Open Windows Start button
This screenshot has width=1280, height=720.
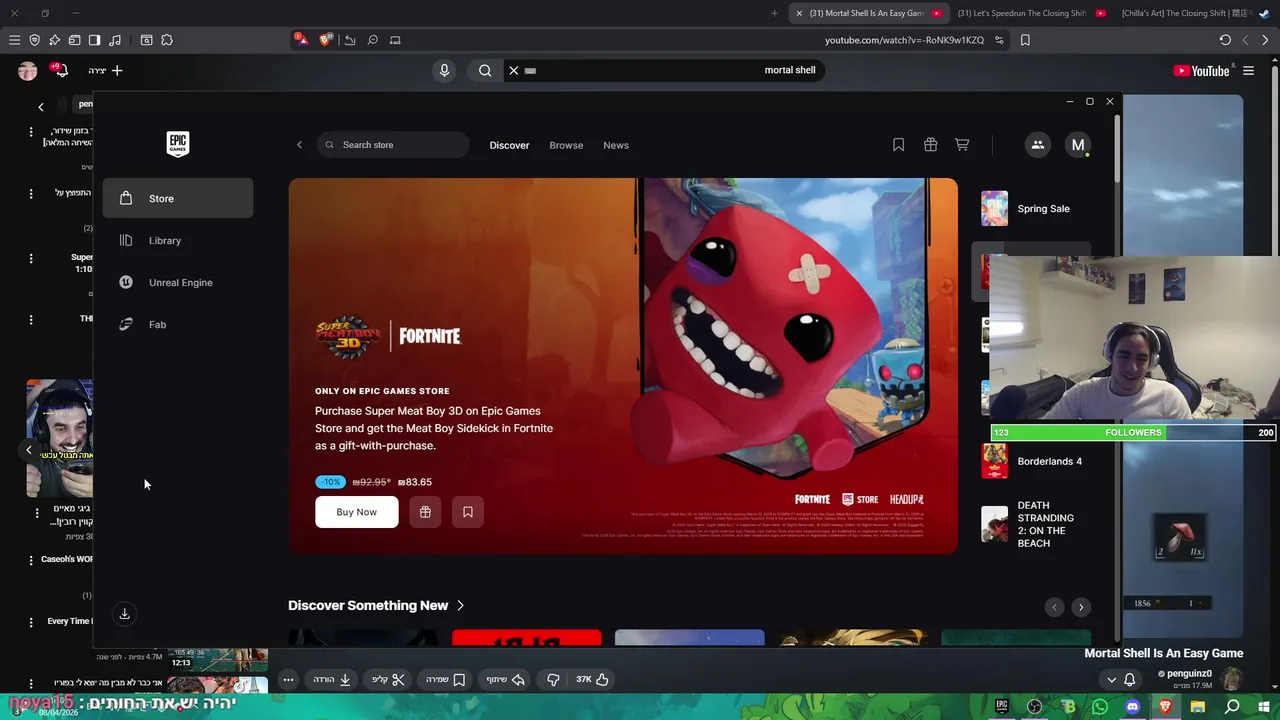[x=1264, y=707]
